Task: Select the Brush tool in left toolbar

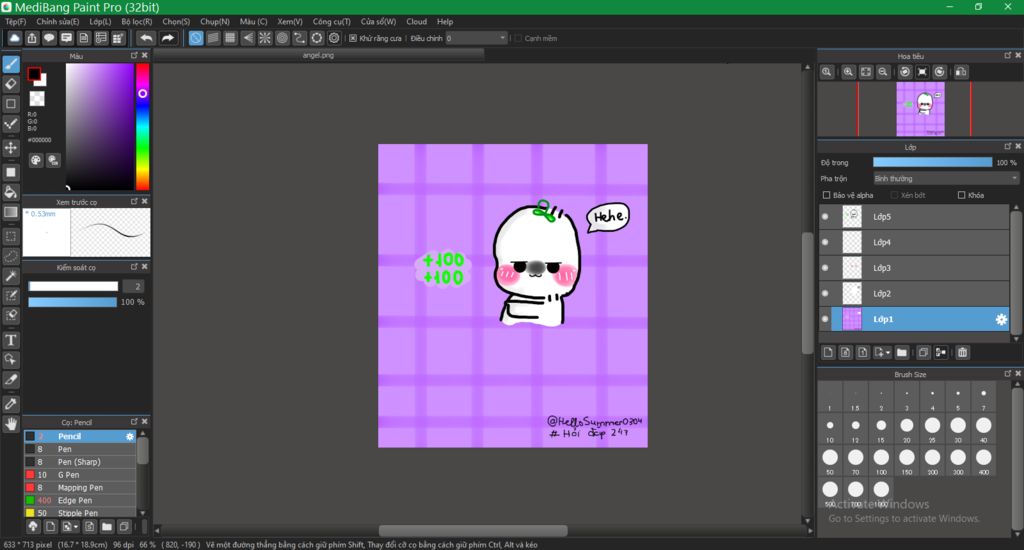Action: (10, 64)
